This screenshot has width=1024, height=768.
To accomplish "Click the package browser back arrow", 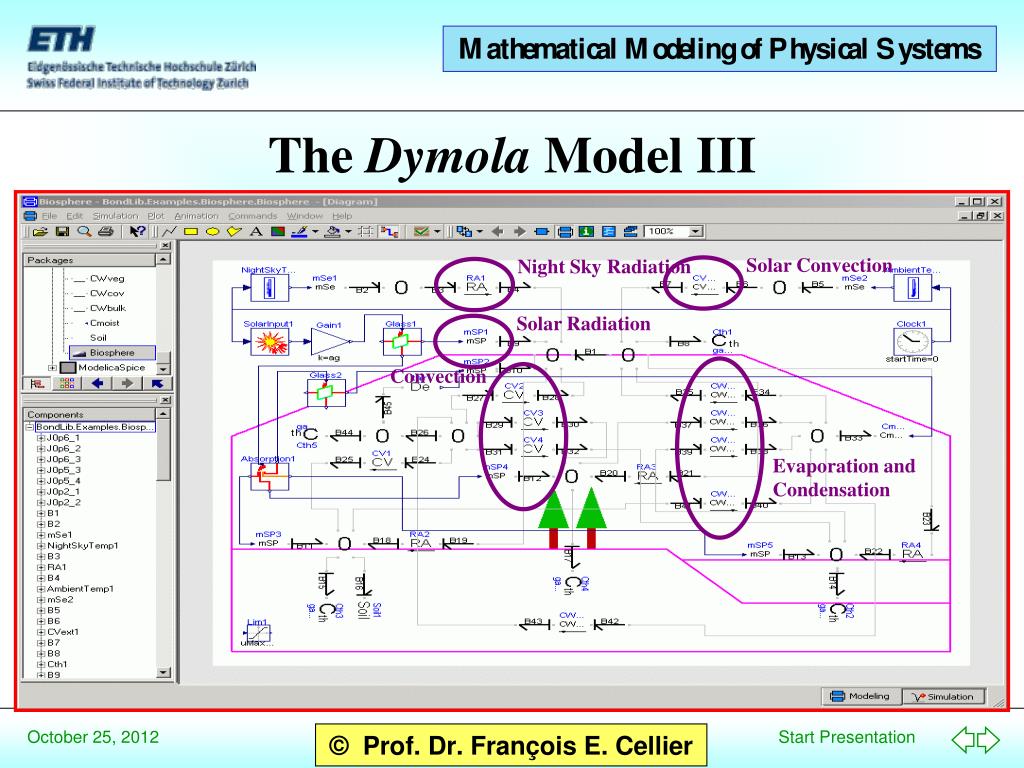I will tap(97, 384).
